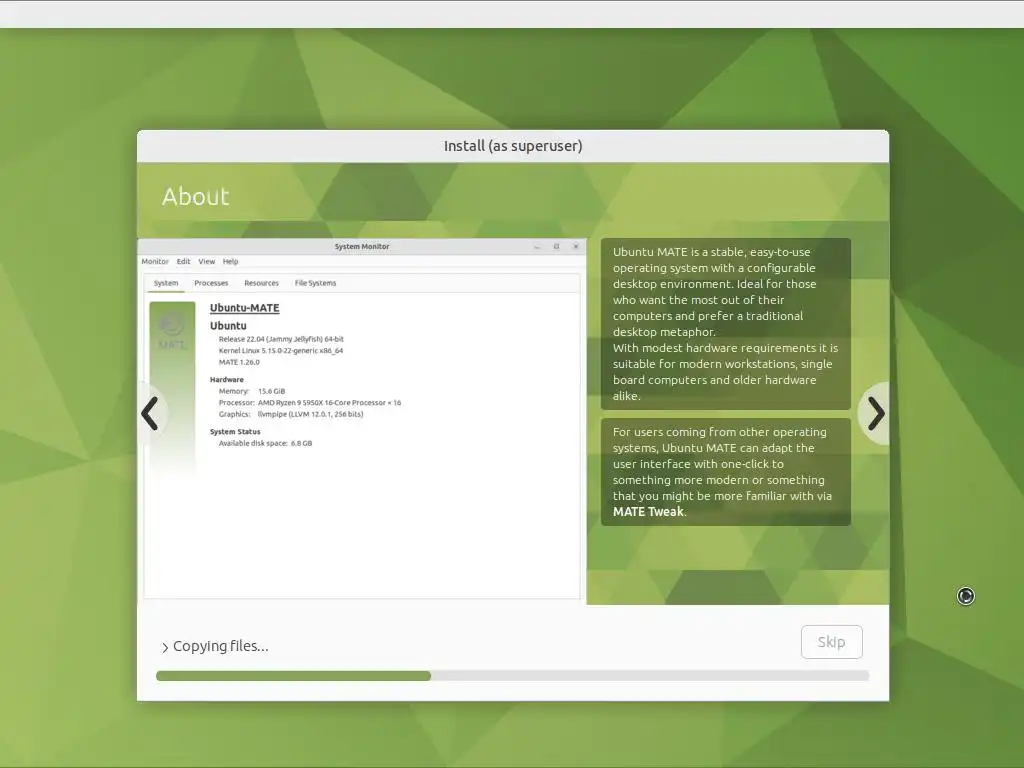Viewport: 1024px width, 768px height.
Task: Click the AMD Ryzen 9 5950X processor line
Action: (310, 402)
